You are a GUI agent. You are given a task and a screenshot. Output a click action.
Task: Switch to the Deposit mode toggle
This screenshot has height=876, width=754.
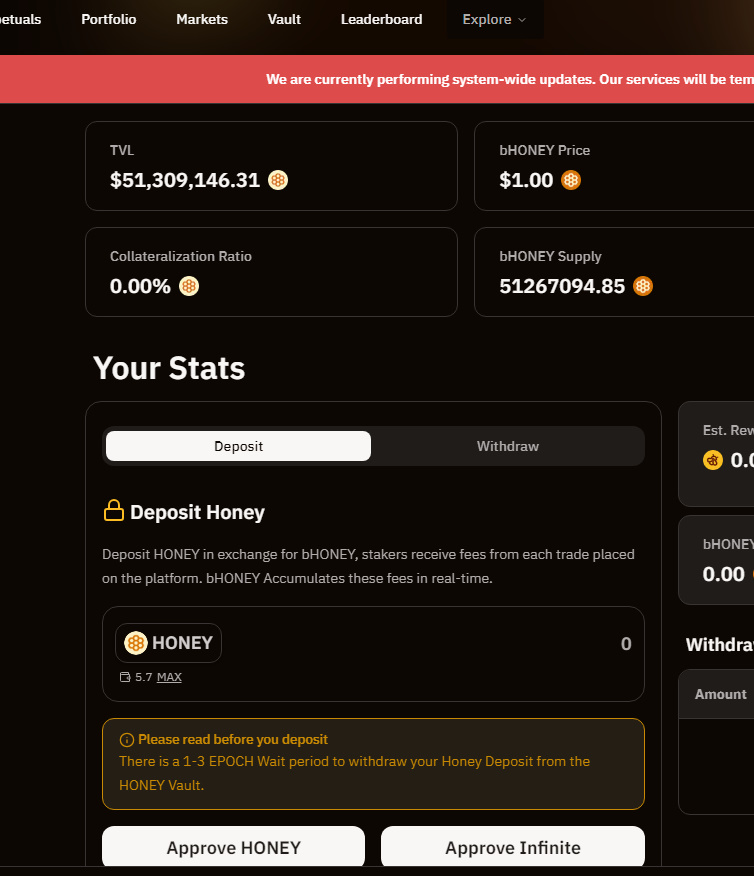tap(238, 446)
